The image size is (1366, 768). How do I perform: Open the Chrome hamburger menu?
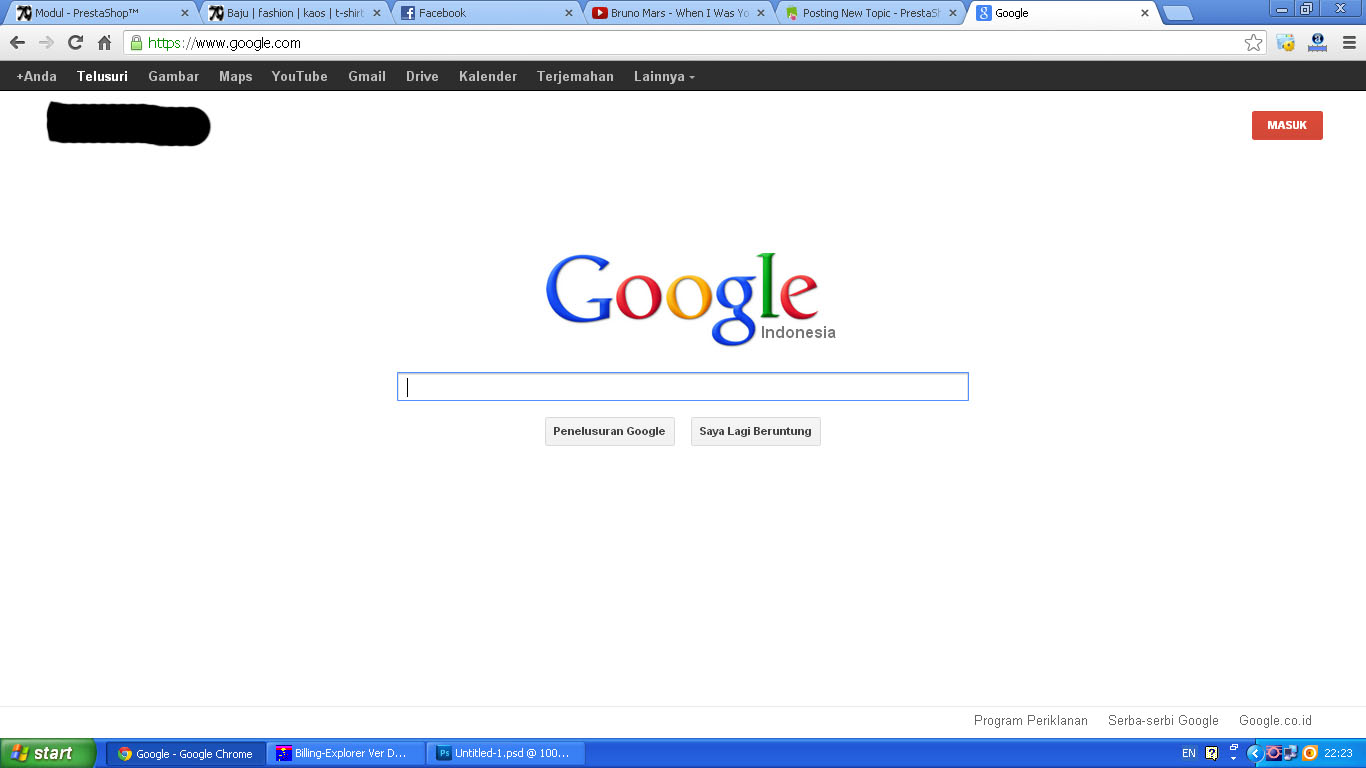[x=1349, y=43]
